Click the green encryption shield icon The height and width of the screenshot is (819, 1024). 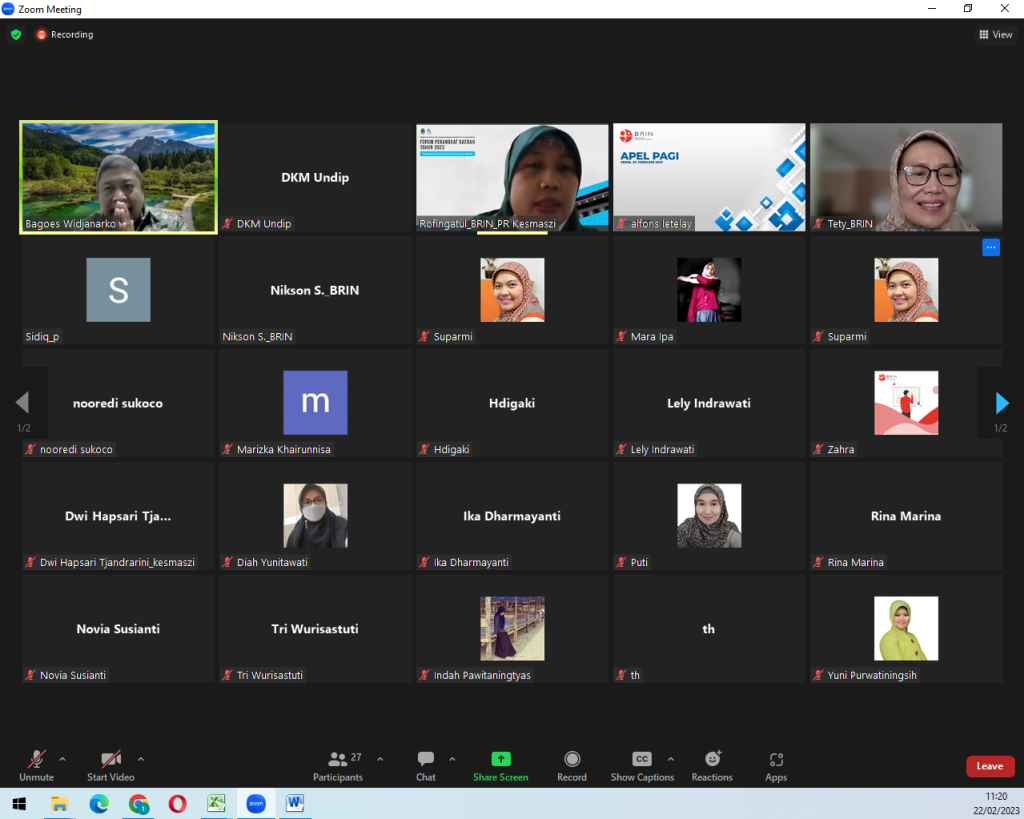16,34
